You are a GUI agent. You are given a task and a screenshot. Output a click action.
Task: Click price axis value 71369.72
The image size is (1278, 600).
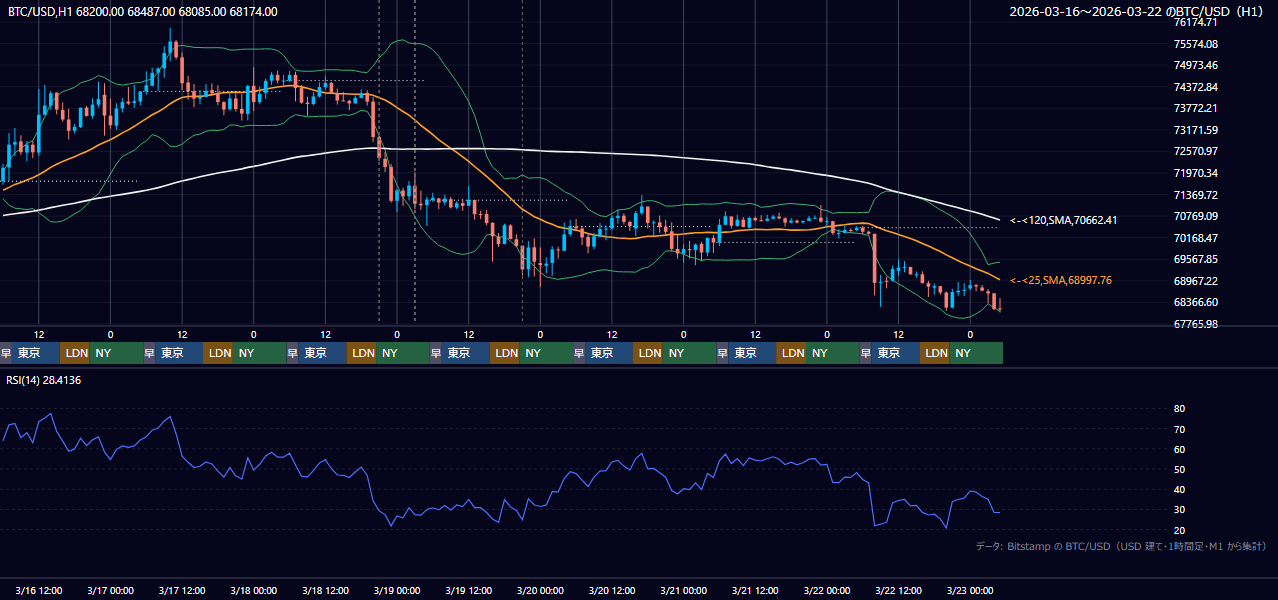(1195, 195)
